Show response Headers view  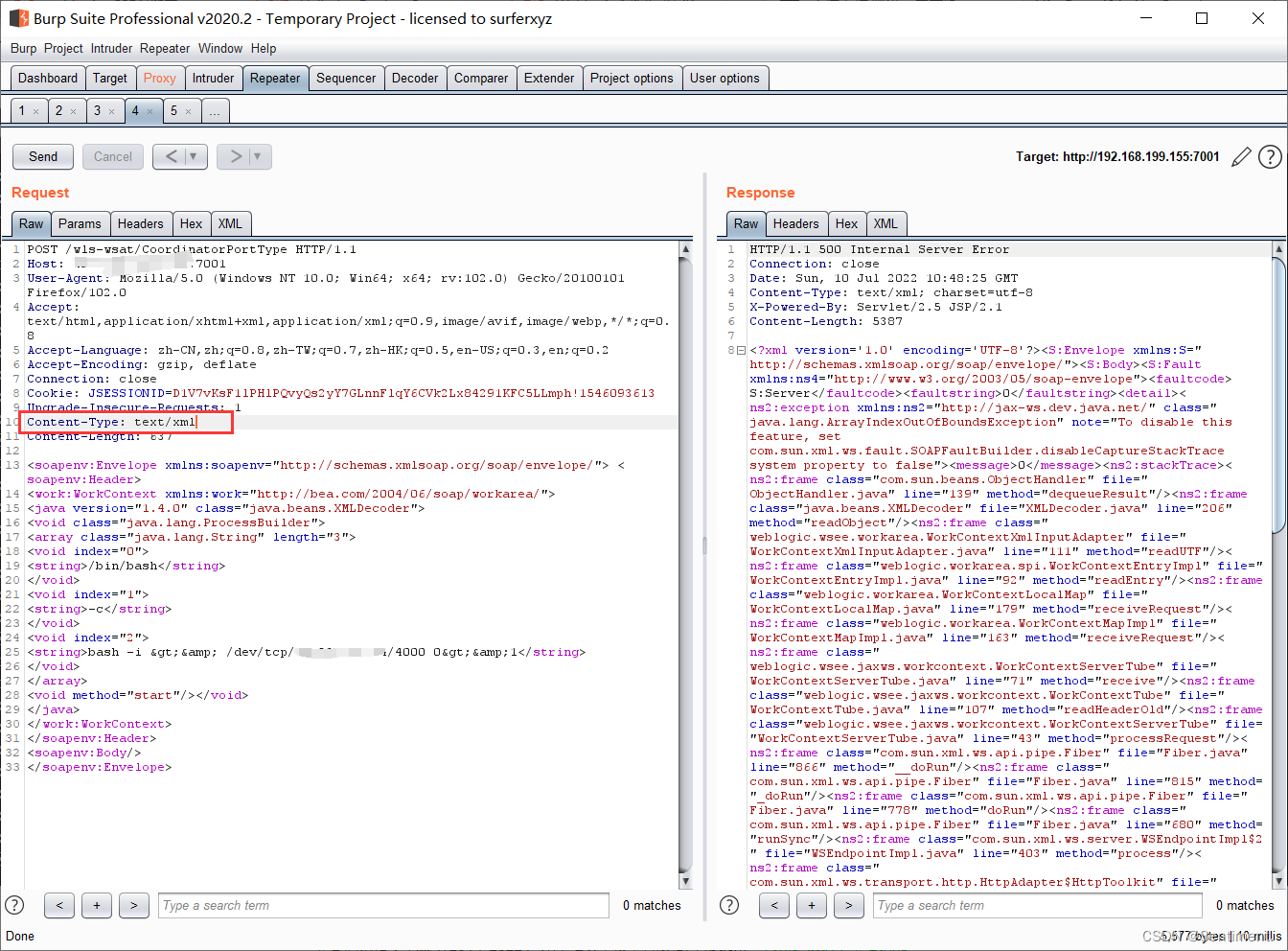point(796,223)
